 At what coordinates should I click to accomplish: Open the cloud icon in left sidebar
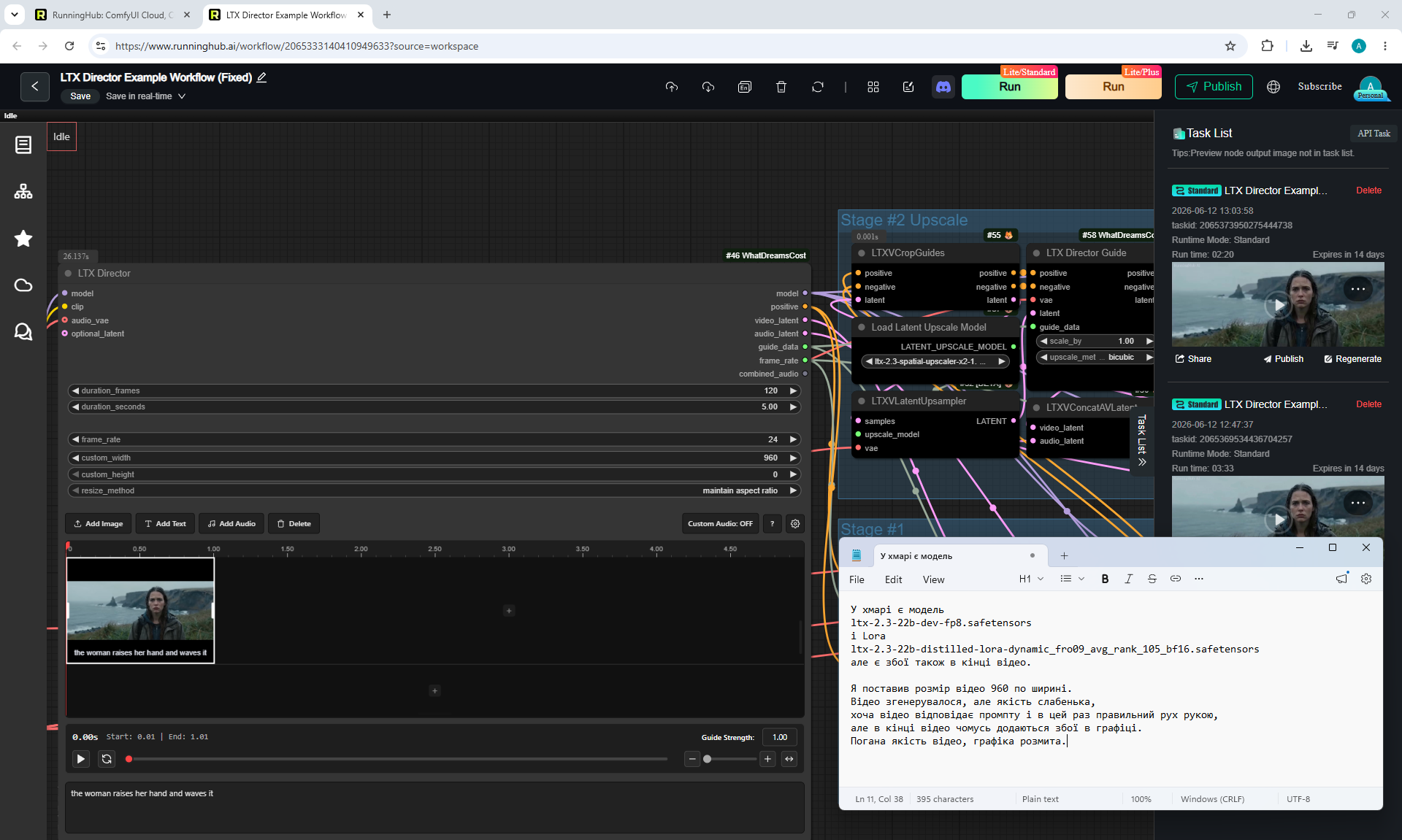click(x=23, y=285)
